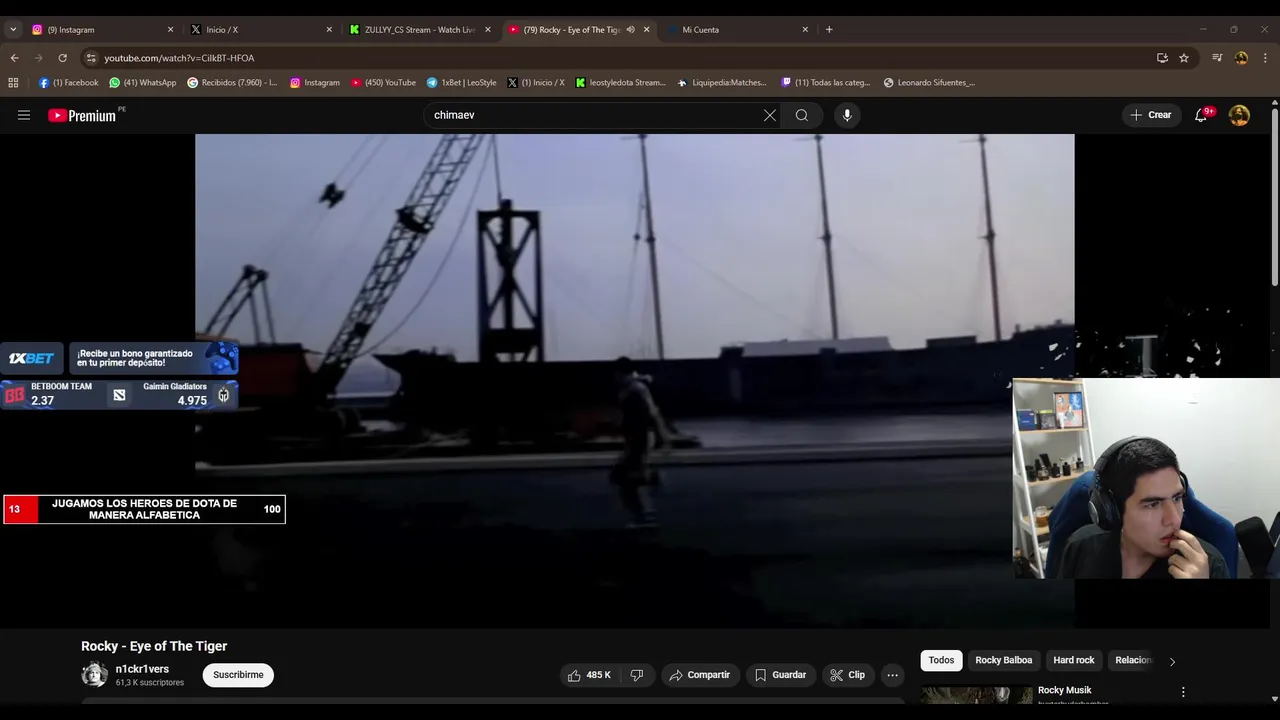The height and width of the screenshot is (720, 1280).
Task: Open the tab search dropdown arrow
Action: 13,30
